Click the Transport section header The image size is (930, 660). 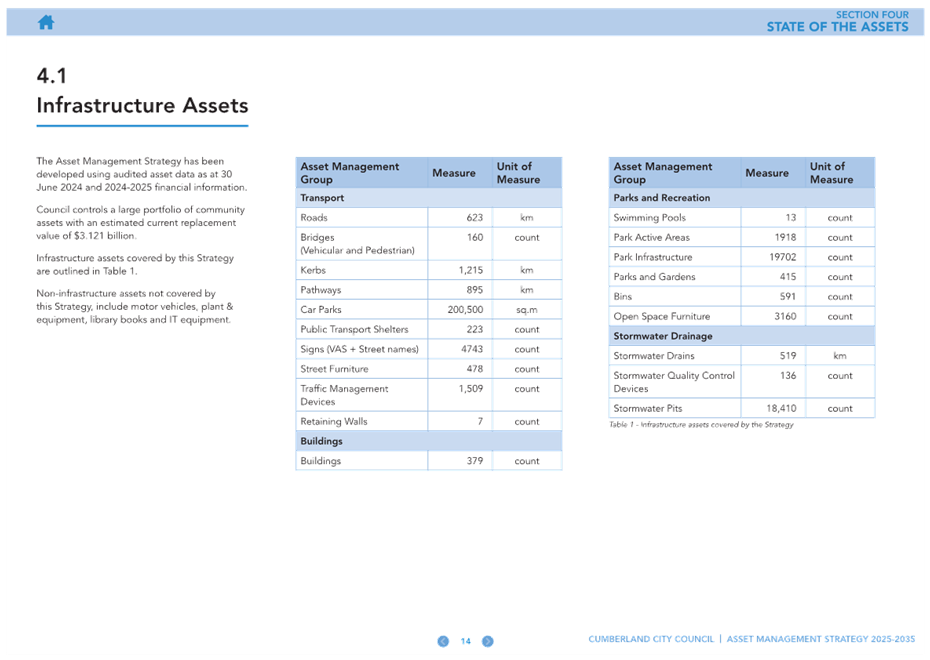[x=322, y=198]
